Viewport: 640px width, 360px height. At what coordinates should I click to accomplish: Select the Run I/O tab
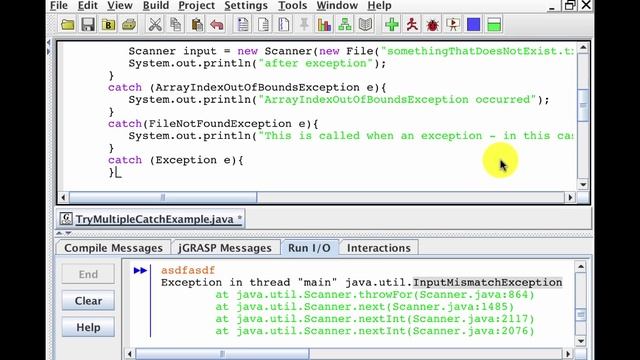point(309,248)
